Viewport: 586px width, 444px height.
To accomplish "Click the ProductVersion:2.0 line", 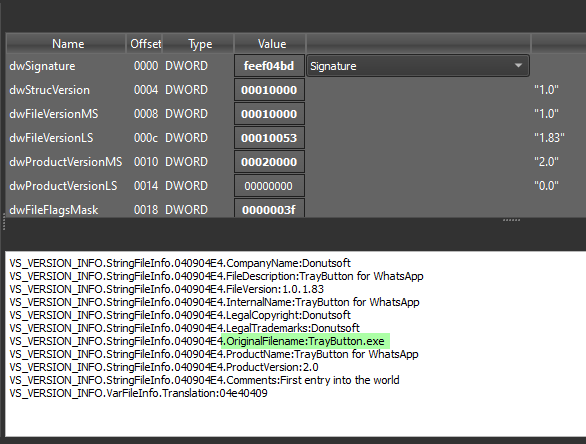I will [164, 367].
